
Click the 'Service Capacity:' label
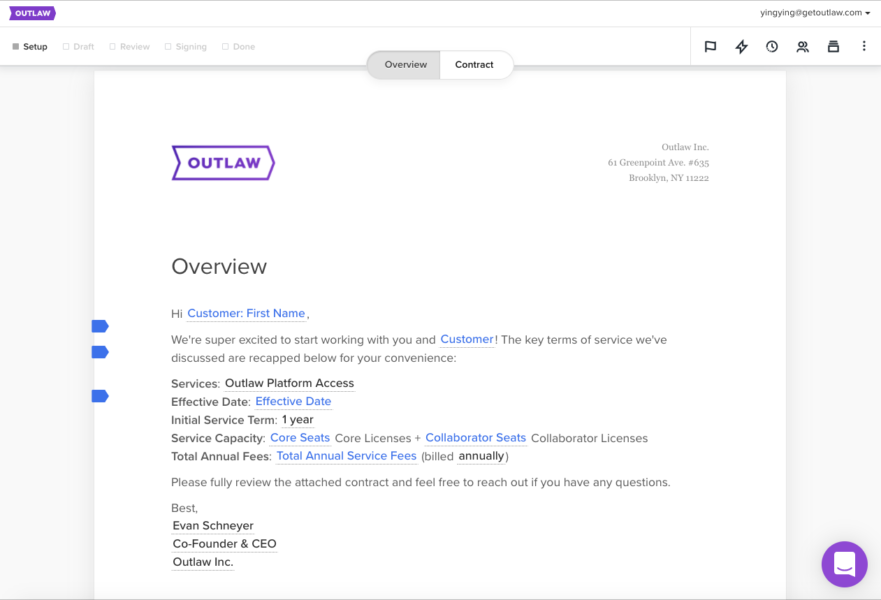[x=218, y=438]
